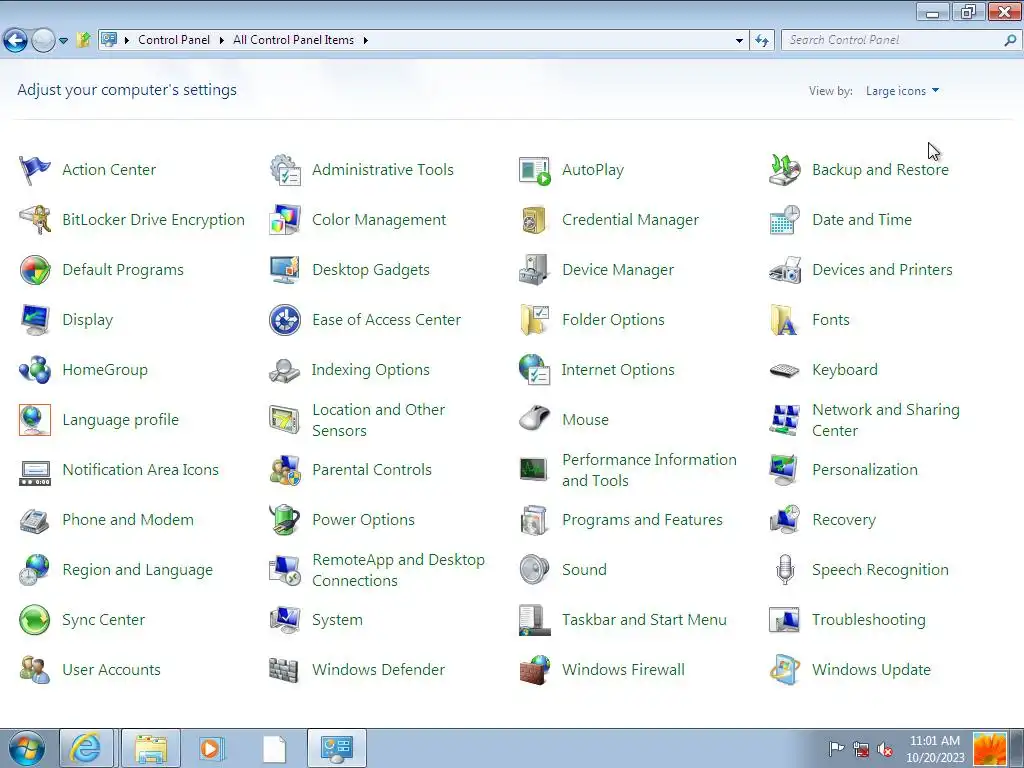Screen dimensions: 1024x768
Task: Open Performance Information and Tools link
Action: pyautogui.click(x=649, y=470)
